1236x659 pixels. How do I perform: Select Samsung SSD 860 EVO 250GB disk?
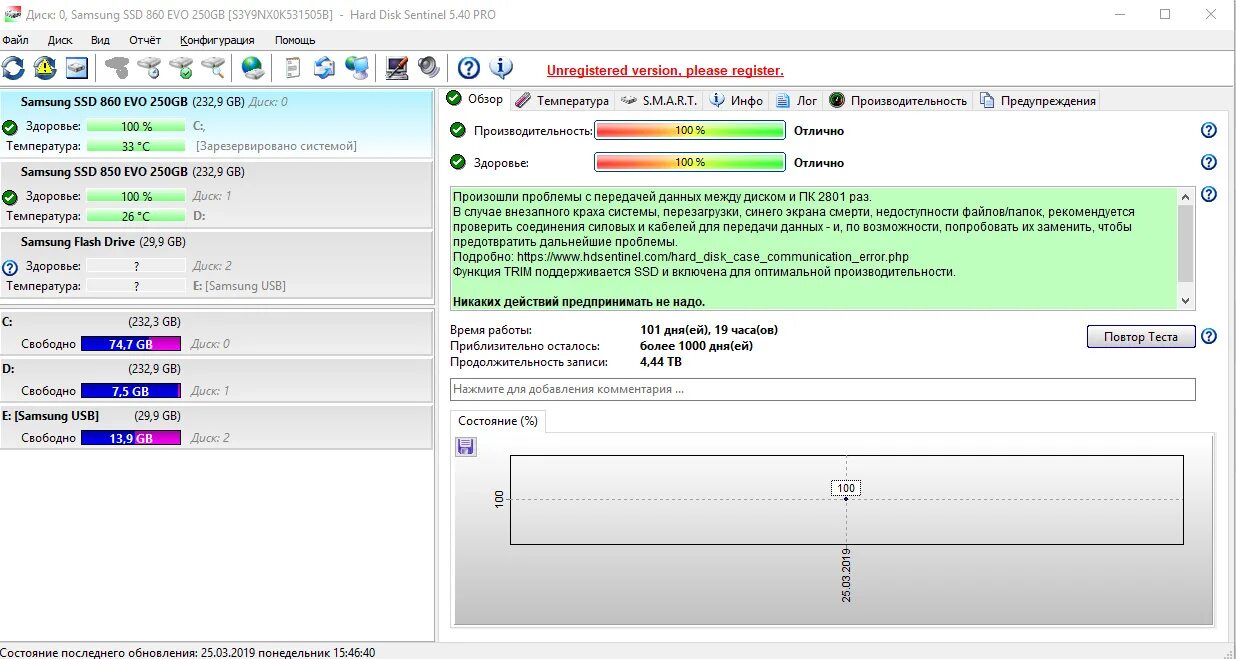tap(217, 123)
